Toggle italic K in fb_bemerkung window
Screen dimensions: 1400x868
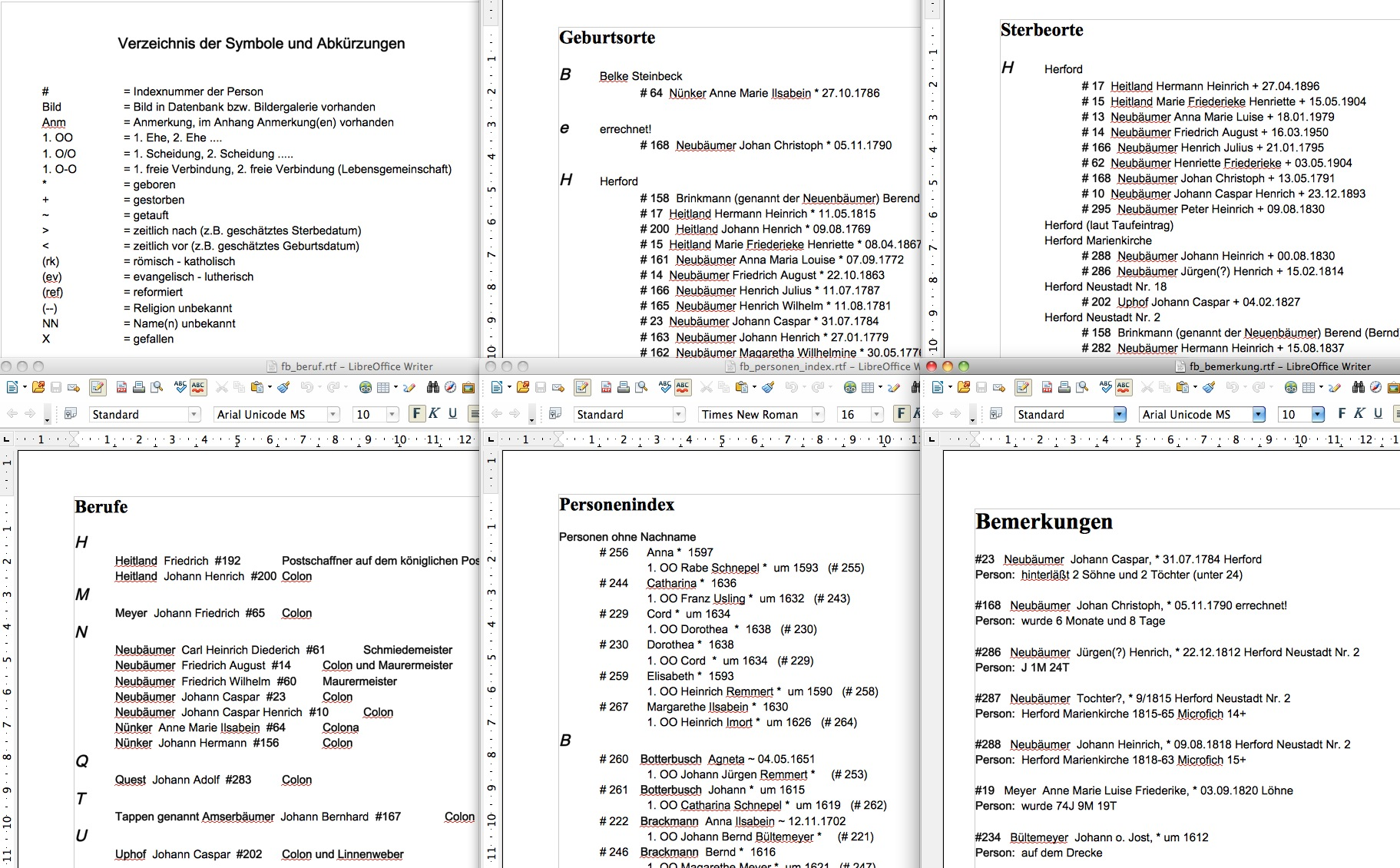click(x=1359, y=414)
